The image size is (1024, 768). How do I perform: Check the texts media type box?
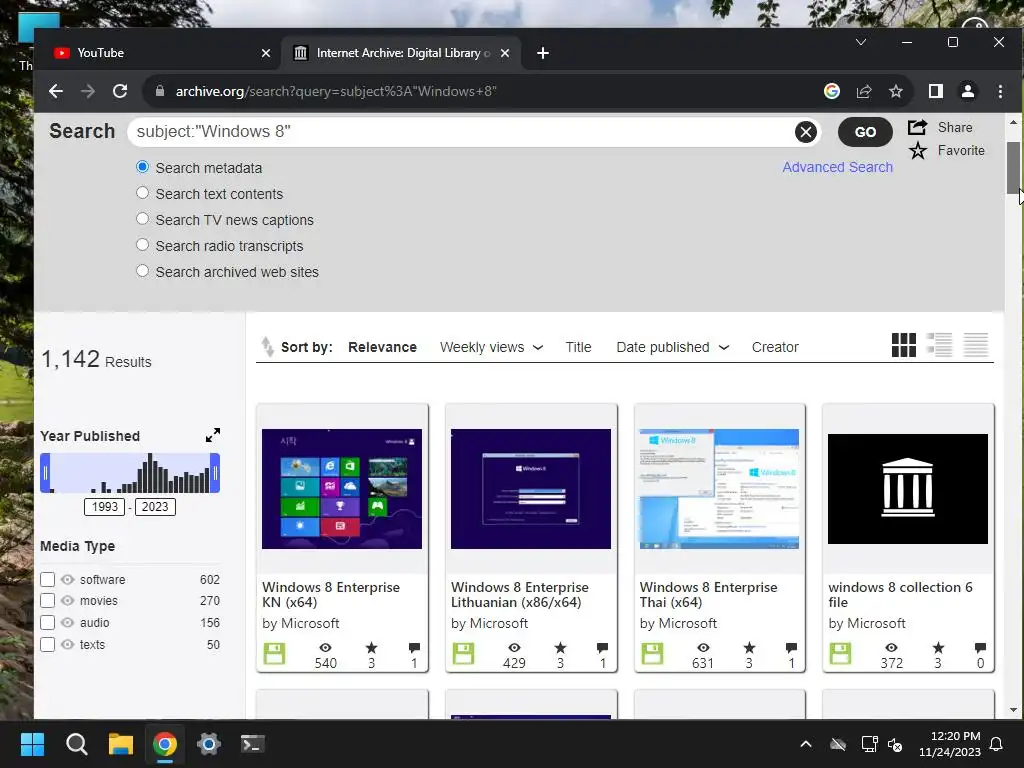click(47, 645)
